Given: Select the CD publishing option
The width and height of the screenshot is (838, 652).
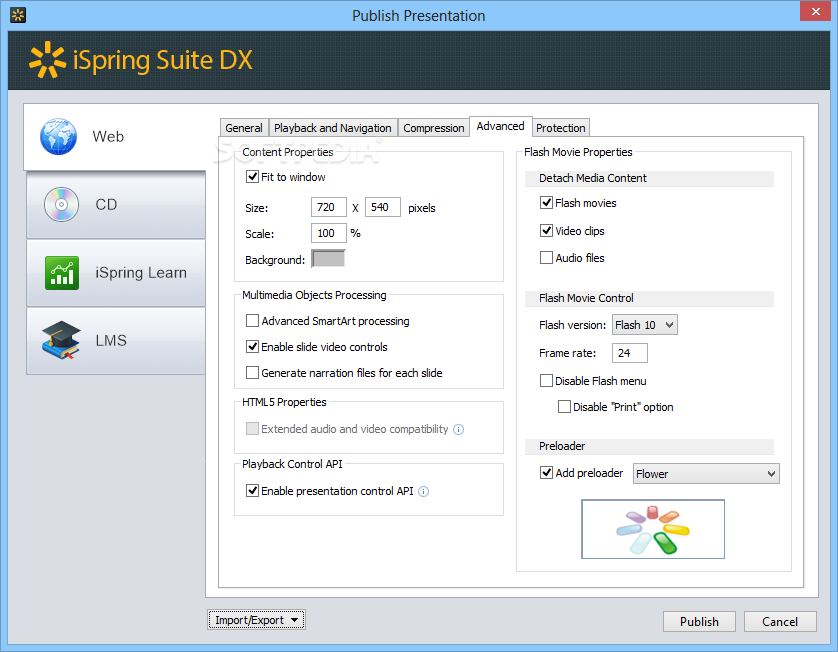Looking at the screenshot, I should click(116, 205).
